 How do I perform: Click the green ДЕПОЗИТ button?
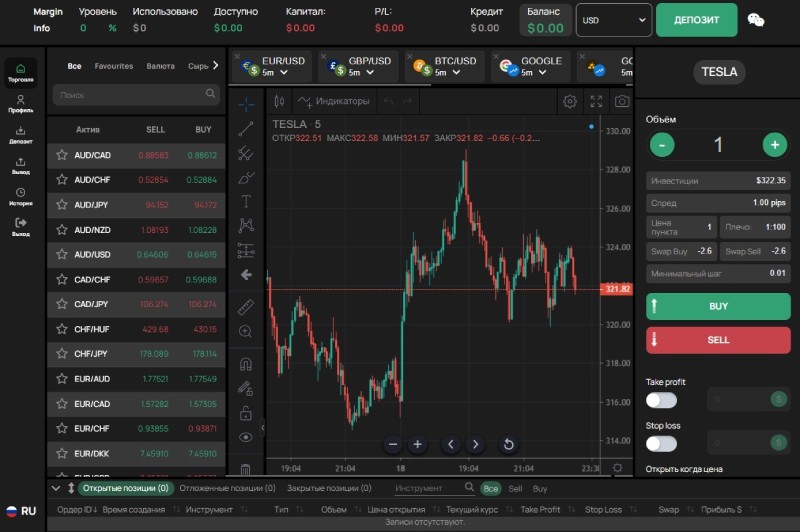[x=696, y=20]
